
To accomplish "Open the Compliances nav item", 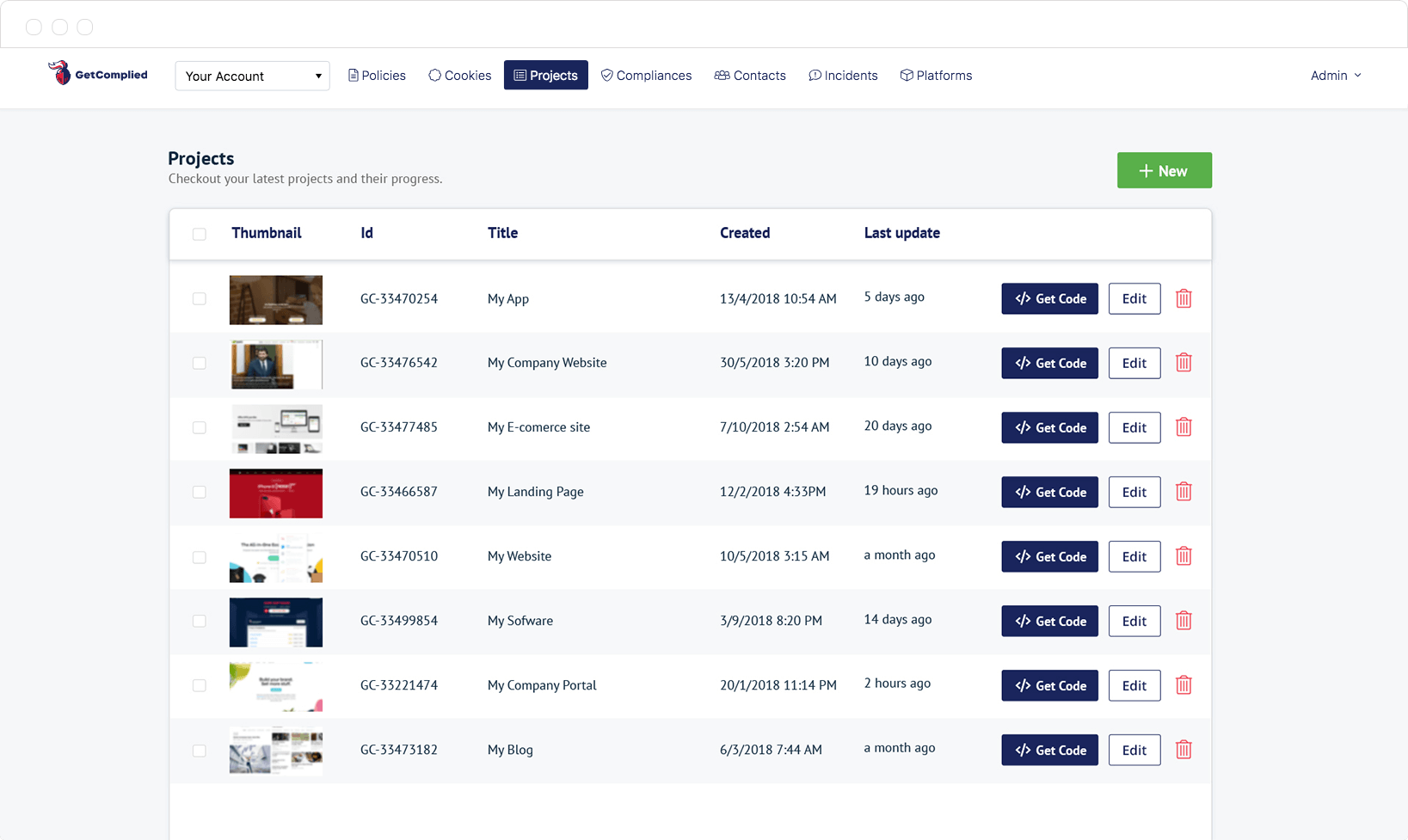I will pyautogui.click(x=646, y=76).
